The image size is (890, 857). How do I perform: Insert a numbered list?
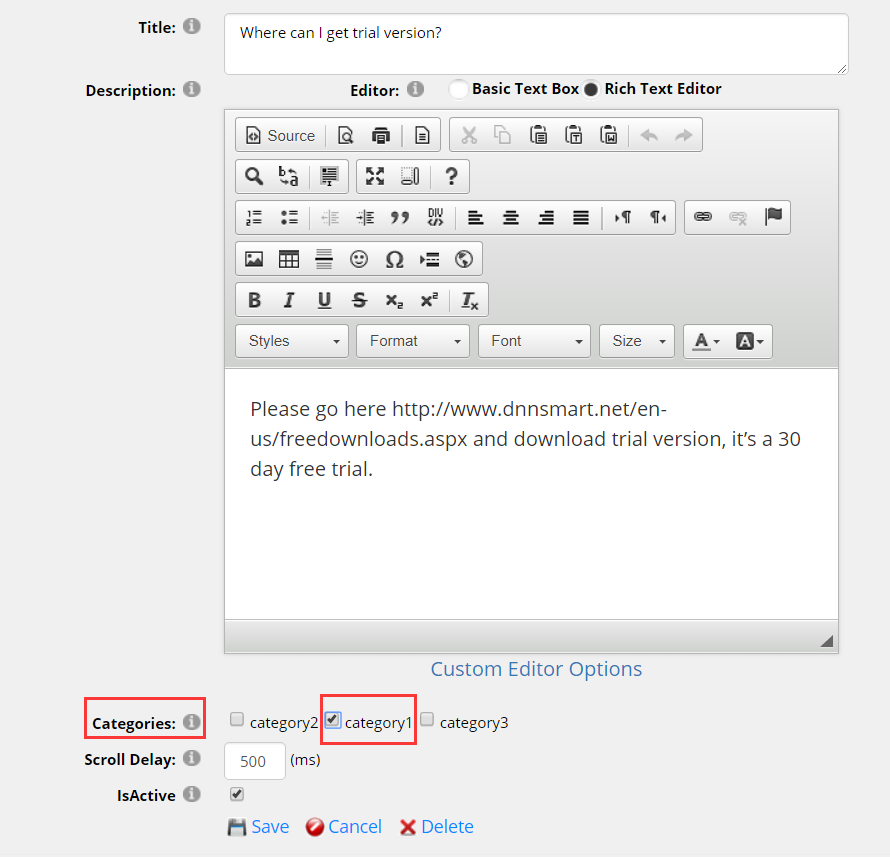pos(254,217)
